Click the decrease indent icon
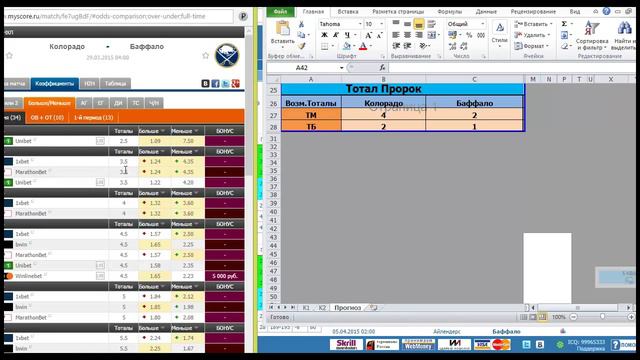The image size is (640, 360). tap(396, 46)
